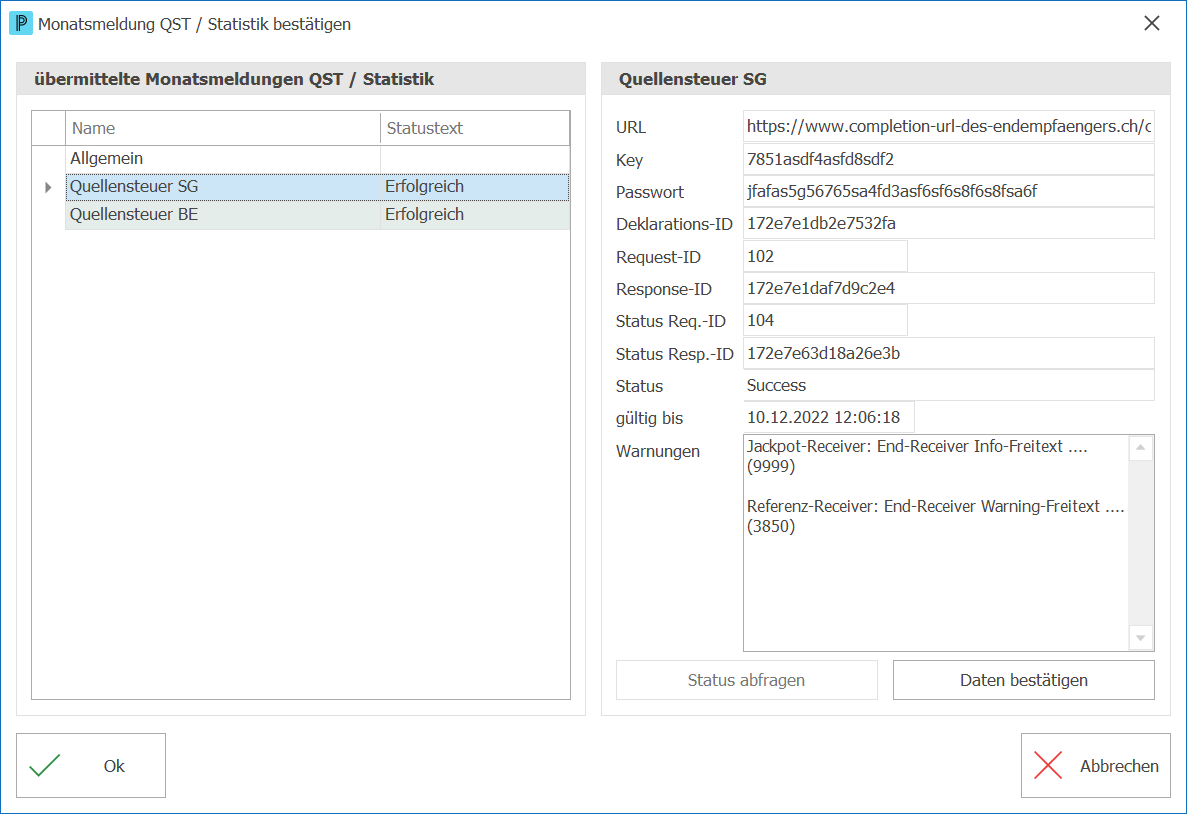Select the Status Resp.-ID field
This screenshot has height=814, width=1187.
949,353
